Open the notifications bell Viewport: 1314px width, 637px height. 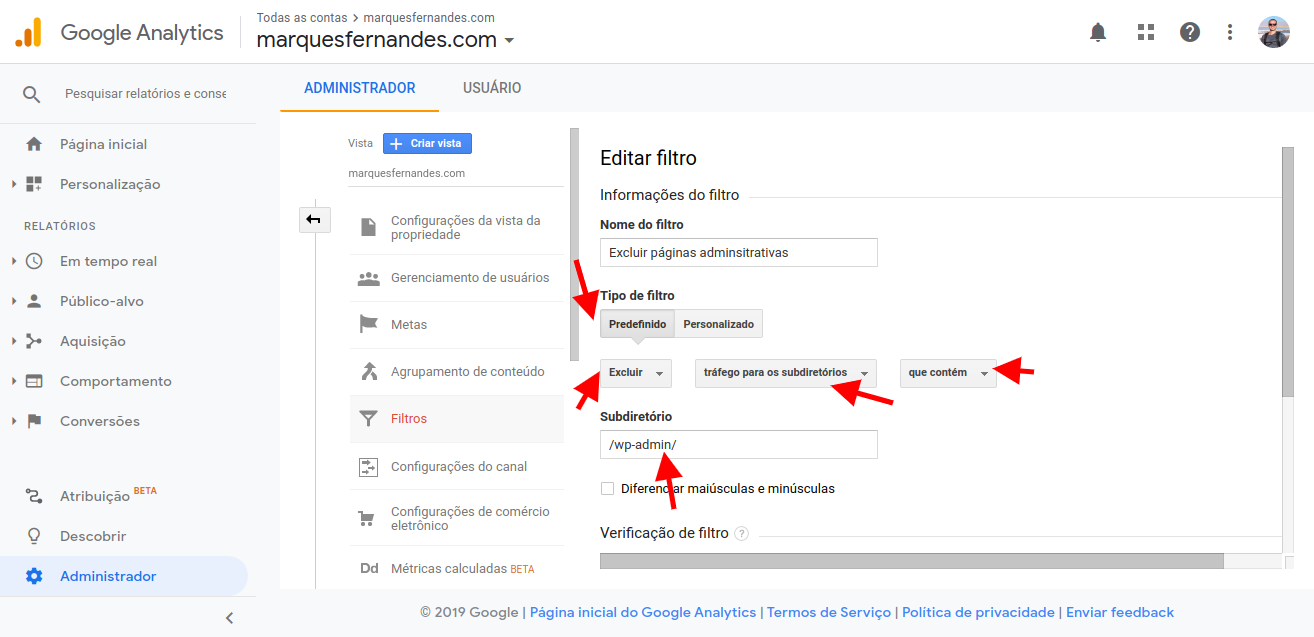pyautogui.click(x=1098, y=32)
